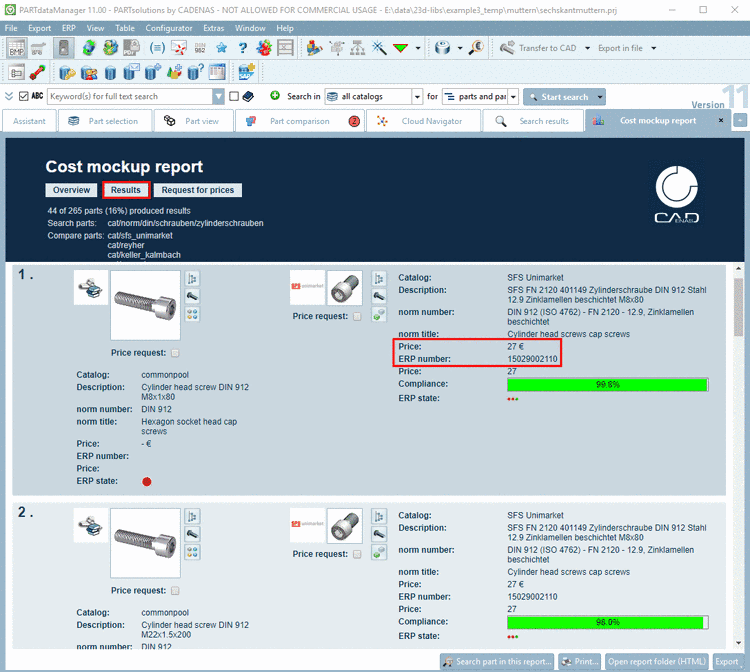This screenshot has width=750, height=672.
Task: Click the report vertical scrollbar thumb
Action: tap(739, 307)
